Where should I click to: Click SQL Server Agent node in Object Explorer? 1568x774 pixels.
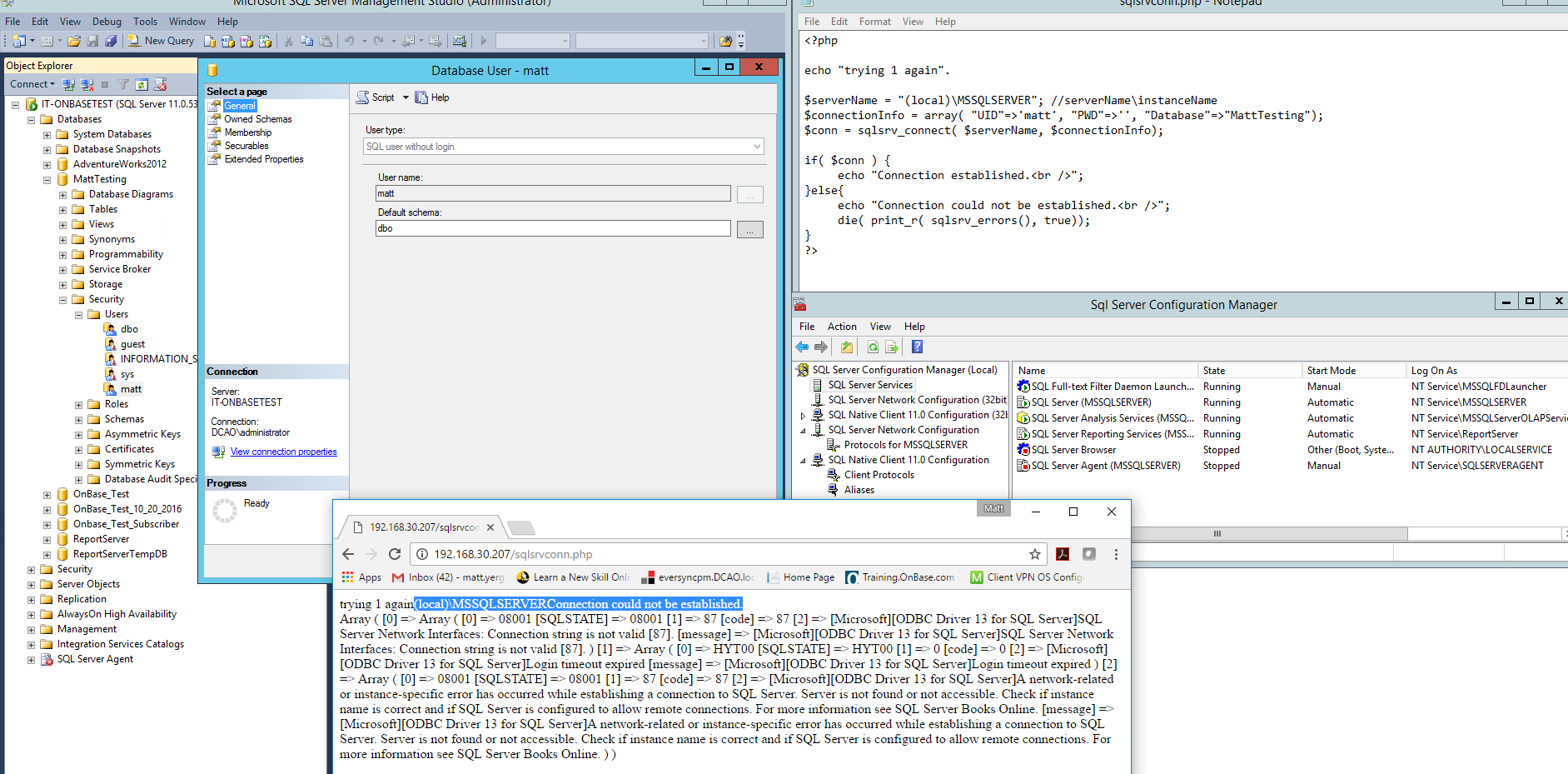click(x=95, y=659)
